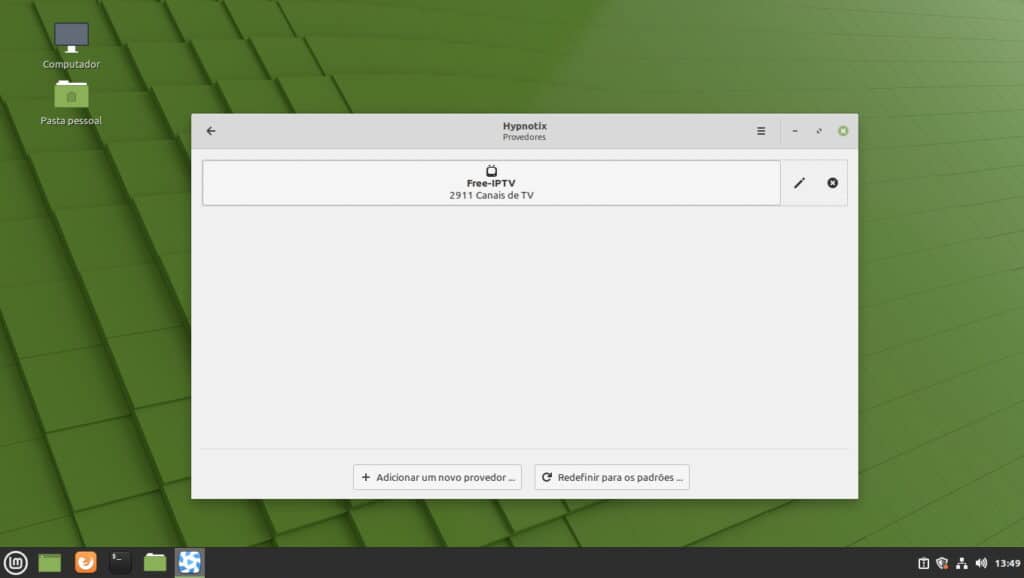Open the update manager shield tray icon
Image resolution: width=1024 pixels, height=578 pixels.
point(942,563)
